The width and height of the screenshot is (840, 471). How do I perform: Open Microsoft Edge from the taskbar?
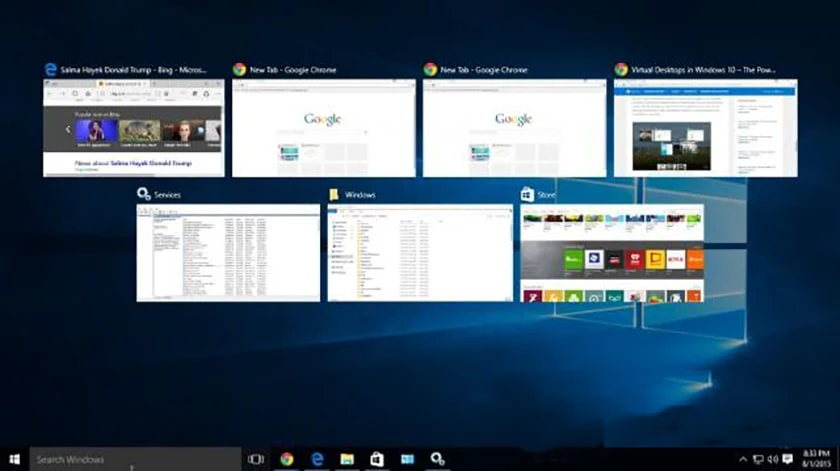(x=317, y=459)
